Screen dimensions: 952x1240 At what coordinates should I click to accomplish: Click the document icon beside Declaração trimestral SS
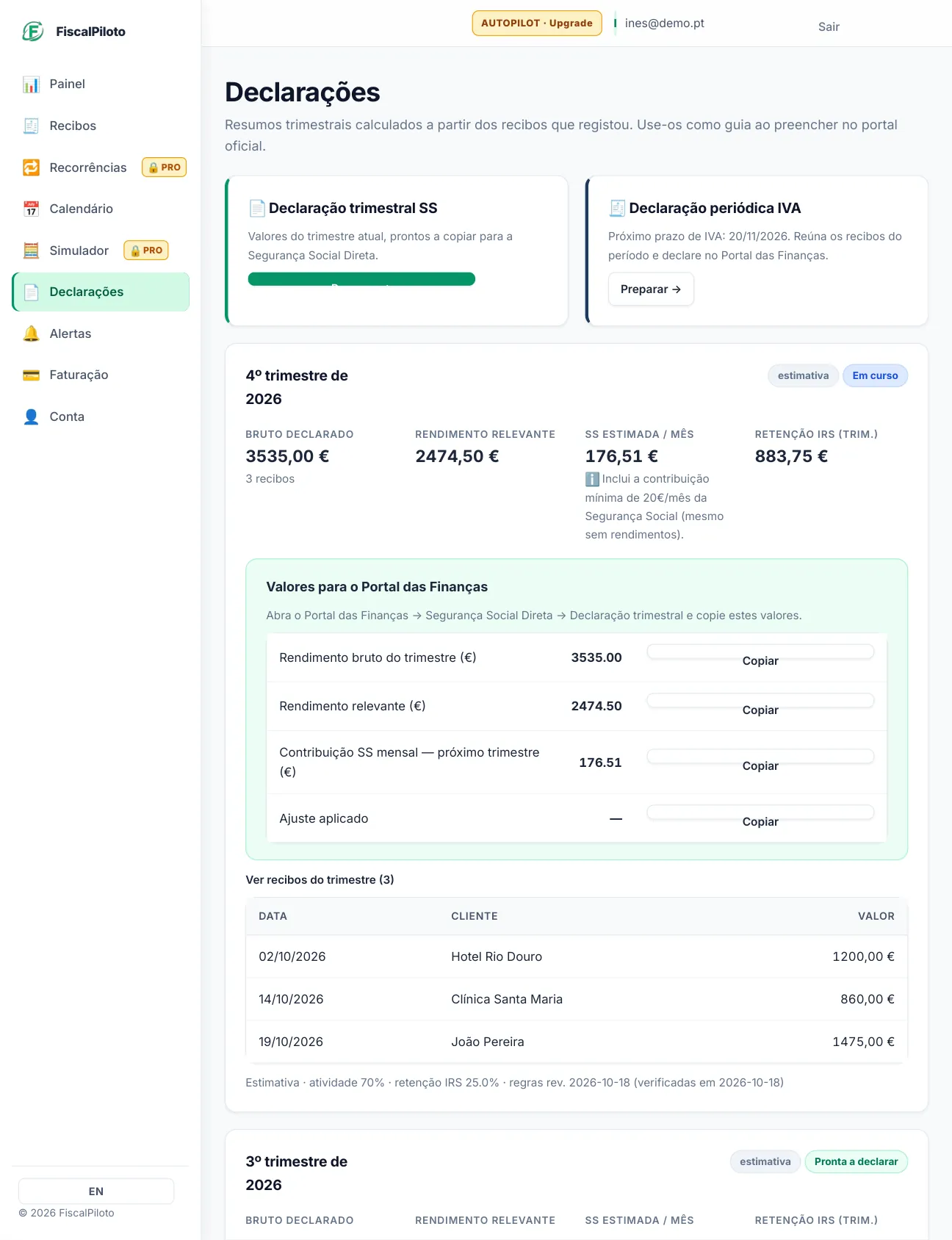click(x=257, y=209)
